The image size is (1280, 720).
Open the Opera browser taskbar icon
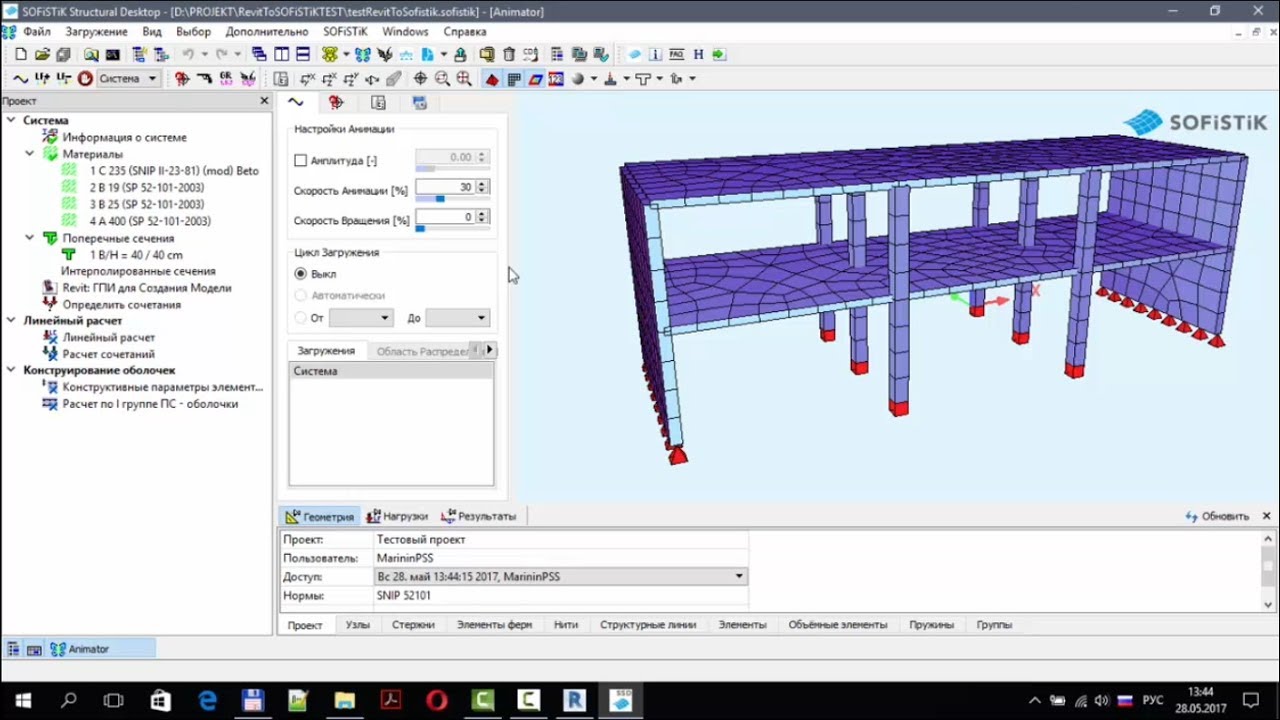[437, 701]
